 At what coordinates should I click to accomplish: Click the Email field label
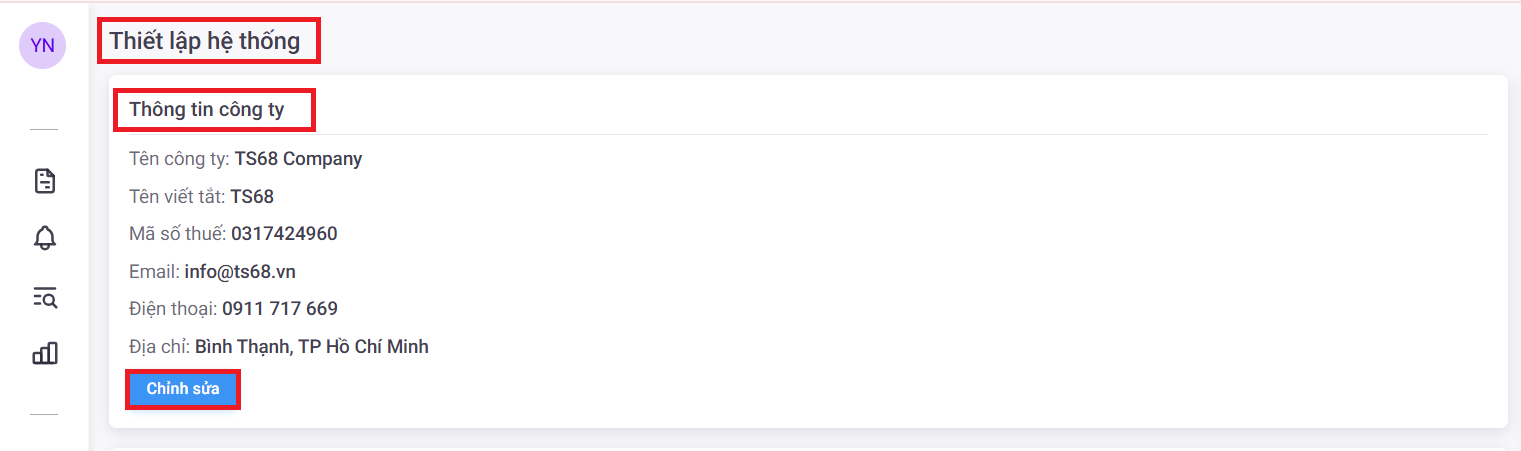154,272
